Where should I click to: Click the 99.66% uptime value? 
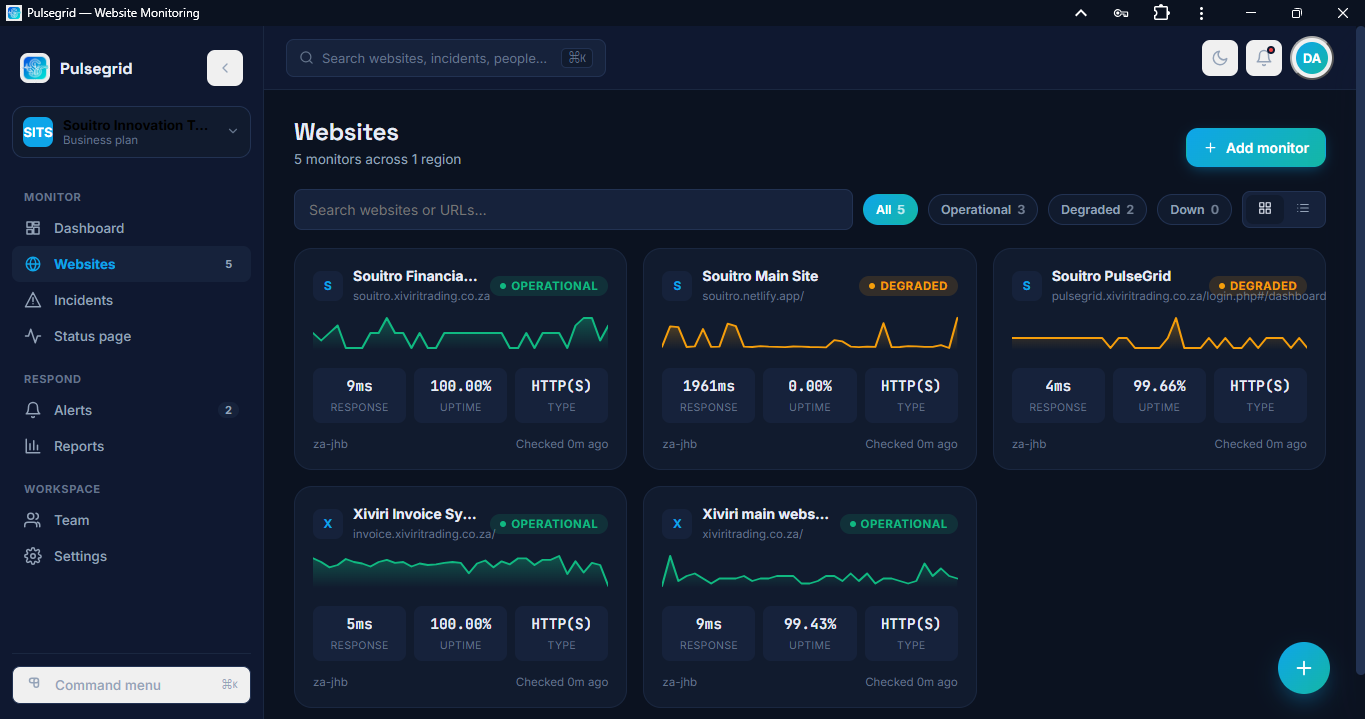[x=1159, y=386]
